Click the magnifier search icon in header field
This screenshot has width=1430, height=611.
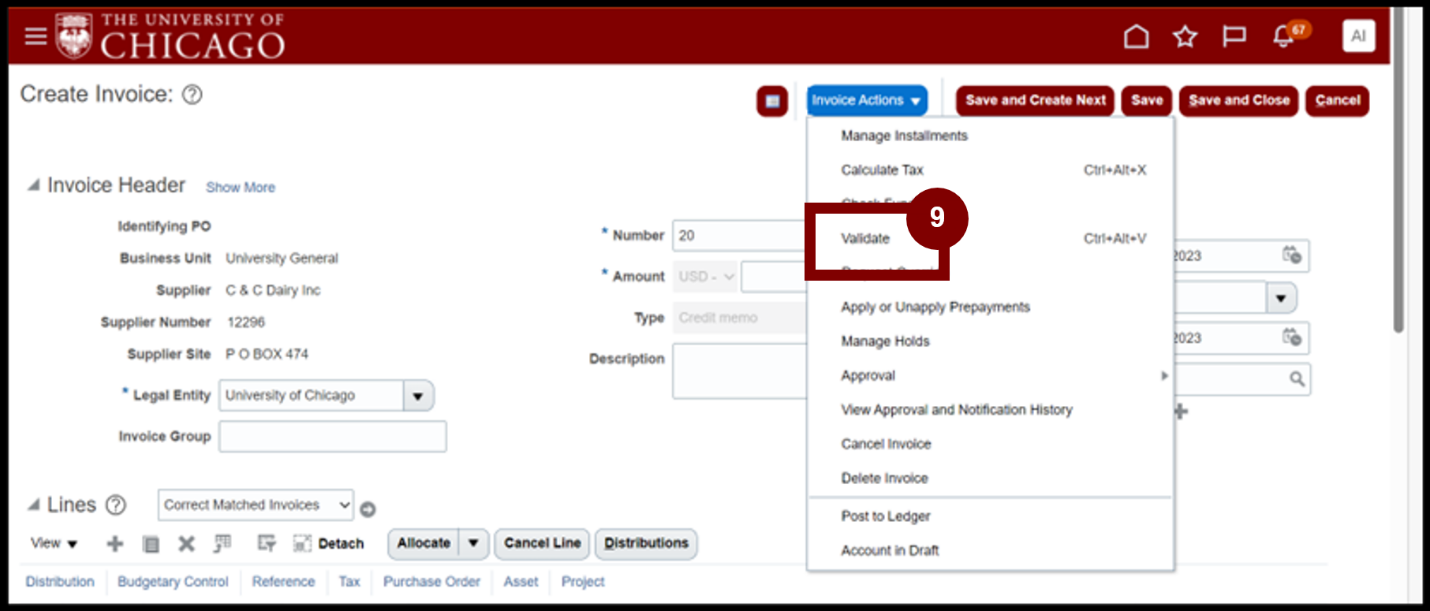click(x=1297, y=379)
